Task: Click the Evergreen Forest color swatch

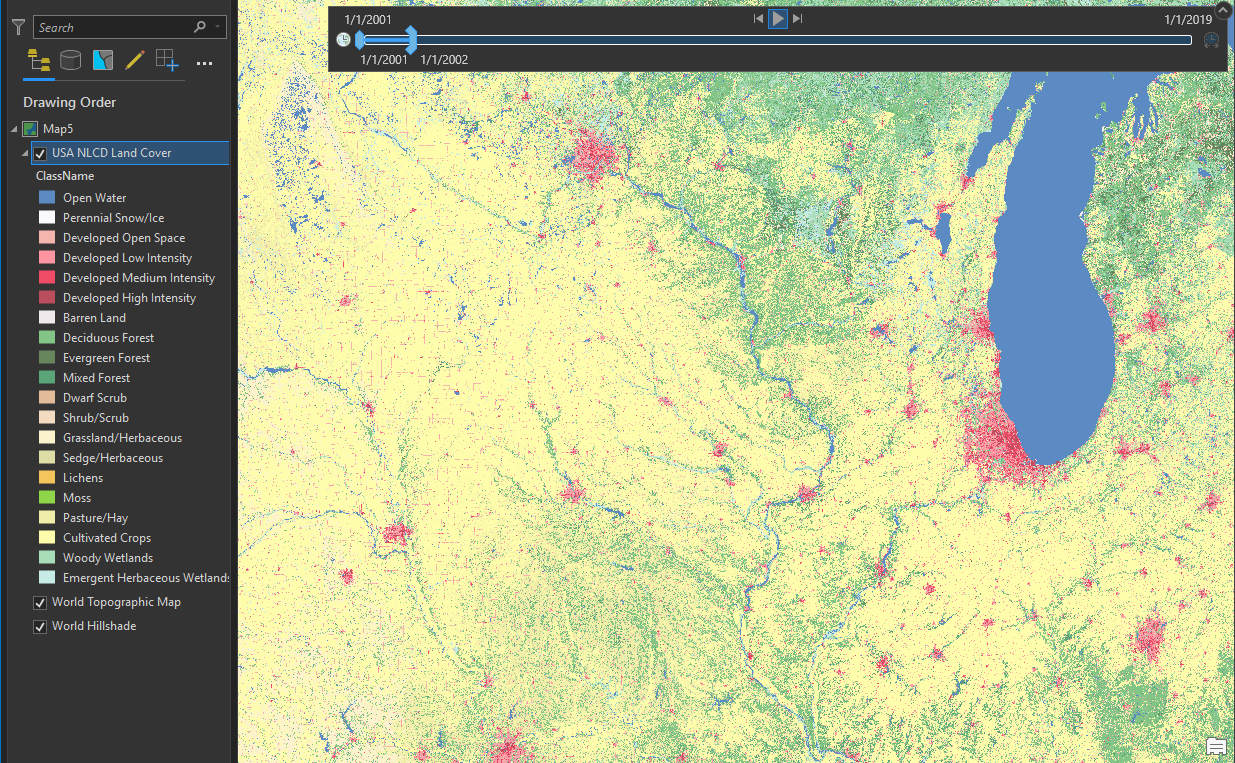Action: pyautogui.click(x=46, y=358)
